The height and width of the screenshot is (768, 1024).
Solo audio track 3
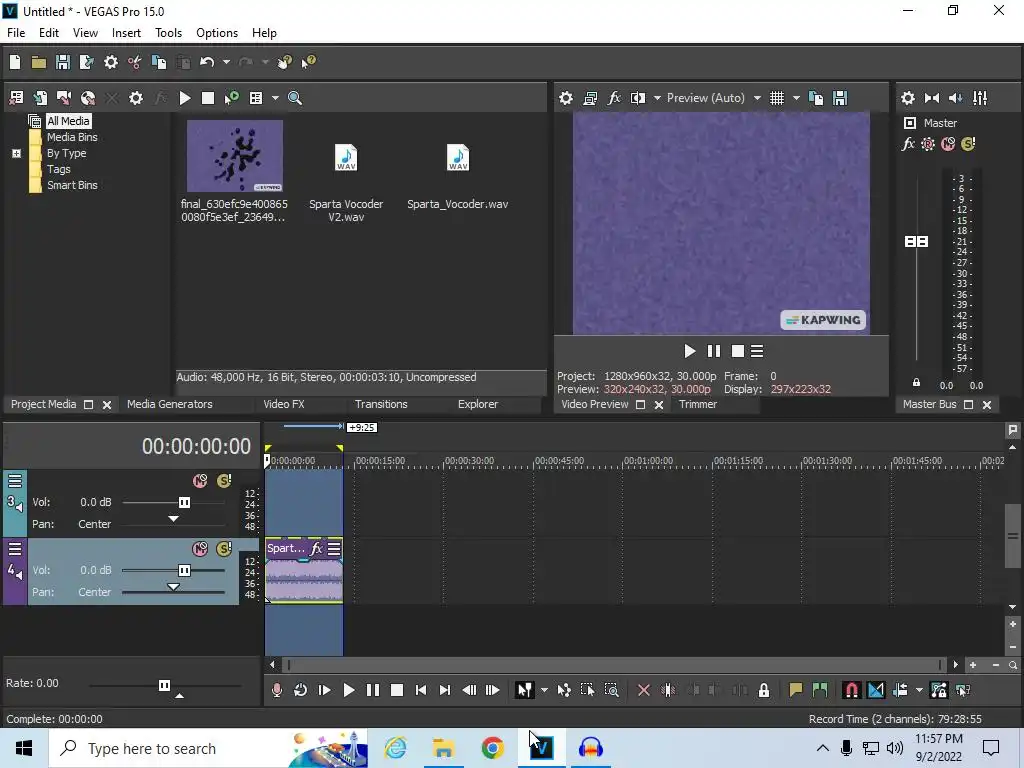[224, 481]
